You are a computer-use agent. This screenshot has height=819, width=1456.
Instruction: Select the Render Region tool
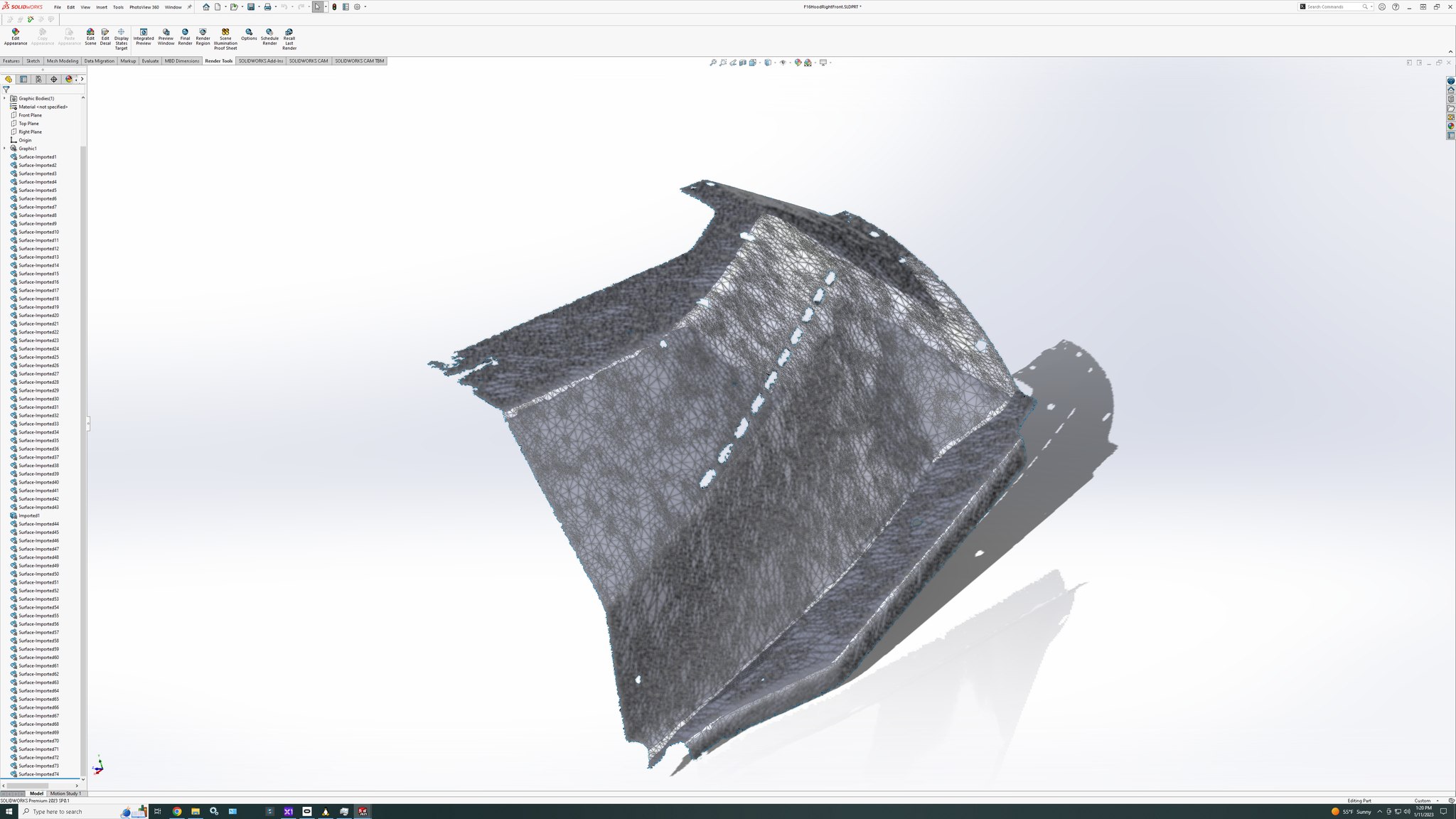click(203, 37)
